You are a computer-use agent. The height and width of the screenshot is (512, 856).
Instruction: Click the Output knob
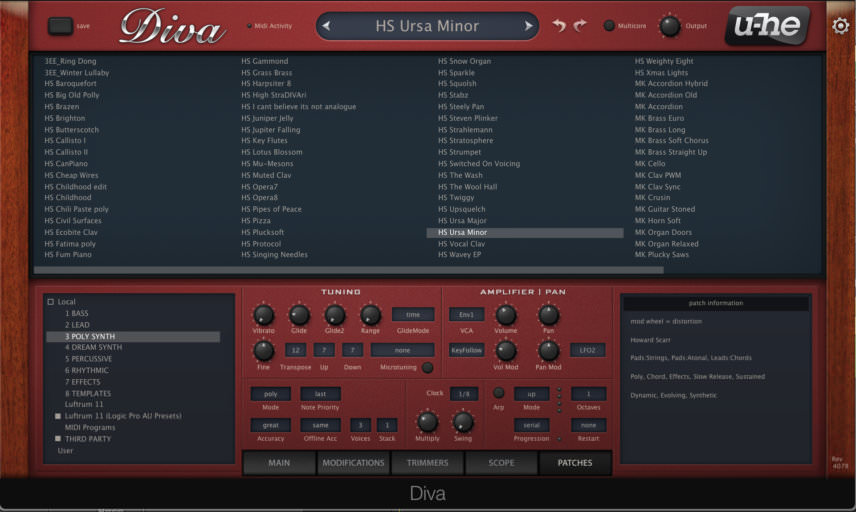pyautogui.click(x=670, y=26)
